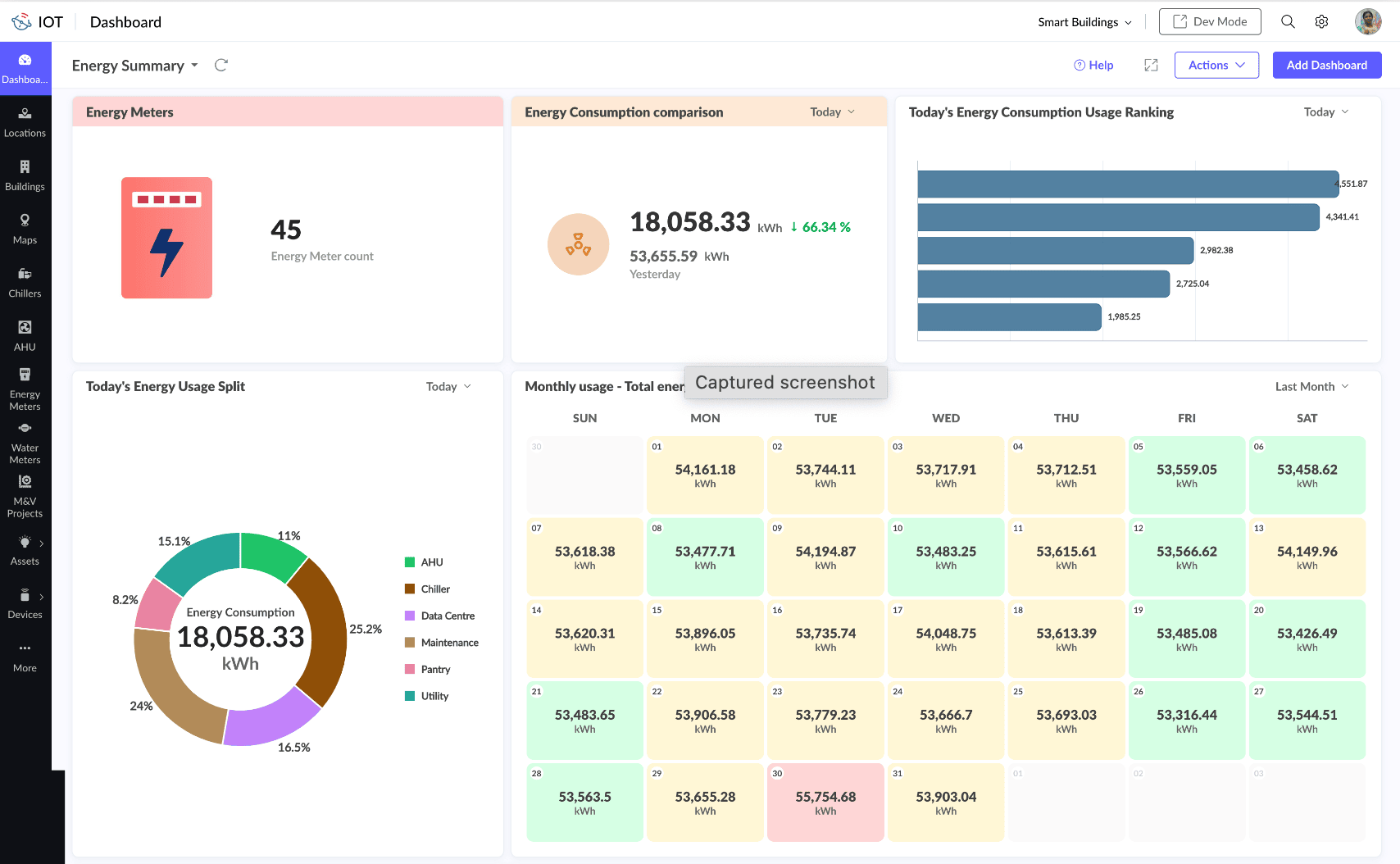Open the Actions menu button
This screenshot has width=1400, height=864.
coord(1216,66)
